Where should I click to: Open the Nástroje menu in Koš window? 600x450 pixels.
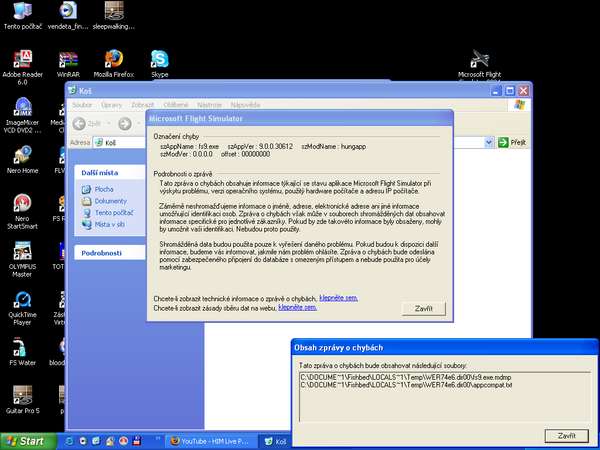click(209, 104)
